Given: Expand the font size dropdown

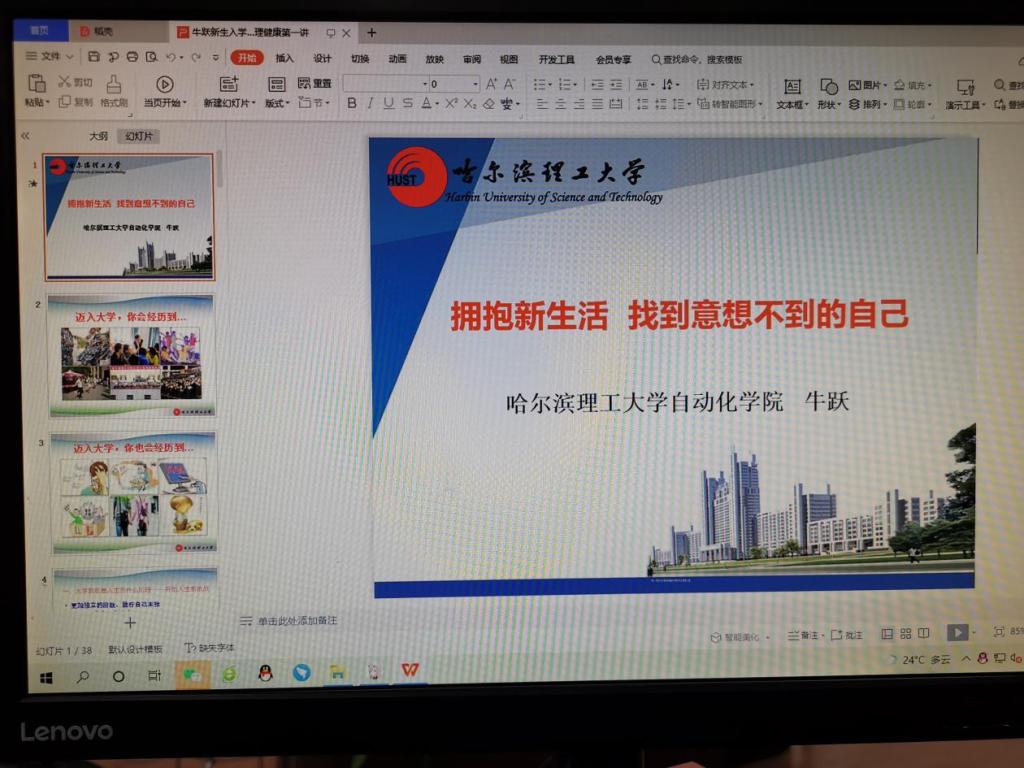Looking at the screenshot, I should pos(475,84).
